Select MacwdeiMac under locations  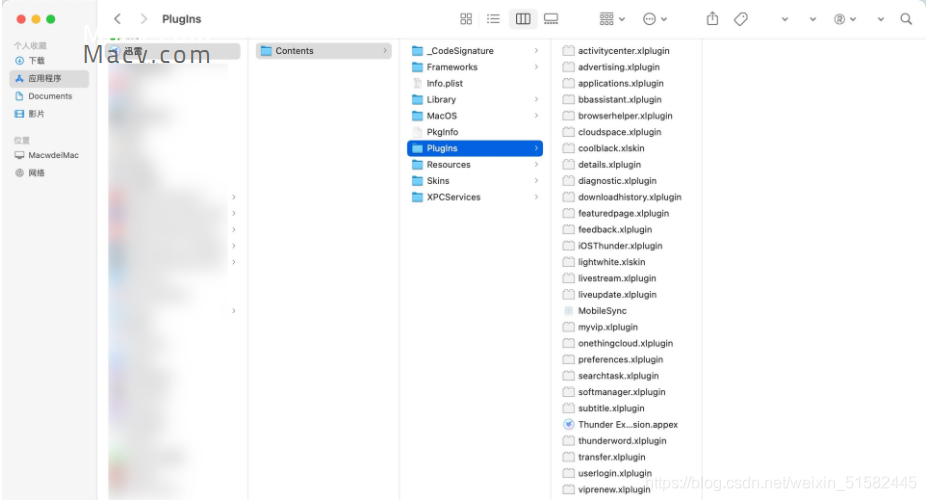click(47, 155)
